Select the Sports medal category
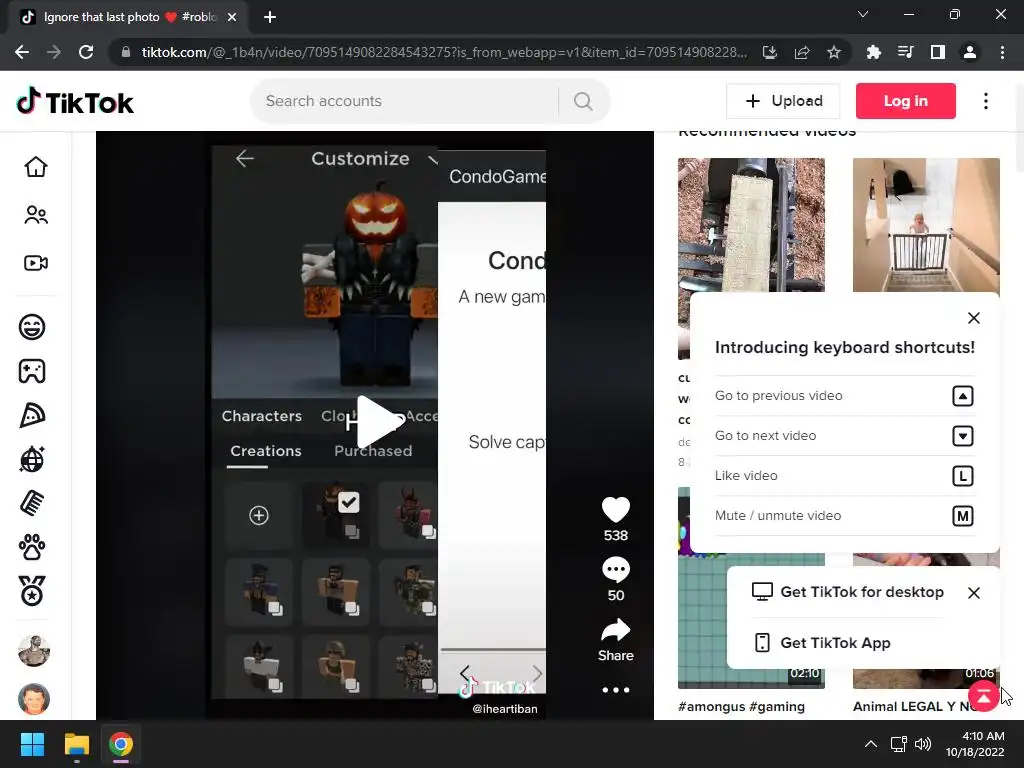The image size is (1024, 768). 32,591
